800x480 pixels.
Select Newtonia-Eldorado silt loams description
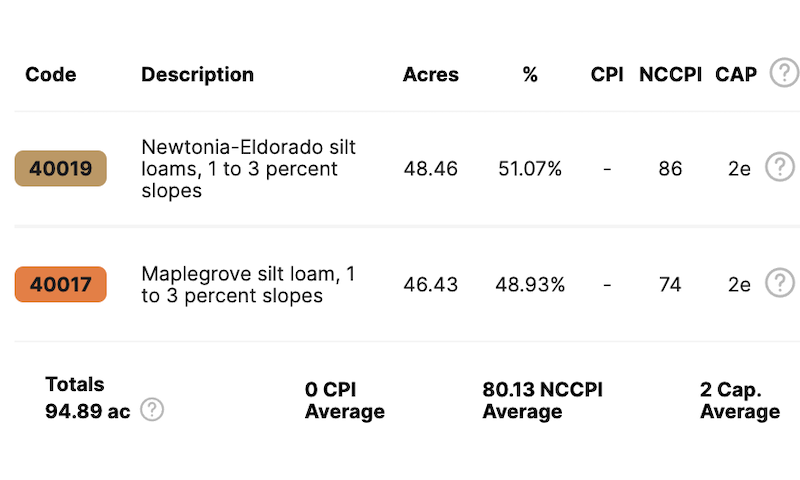(x=249, y=168)
